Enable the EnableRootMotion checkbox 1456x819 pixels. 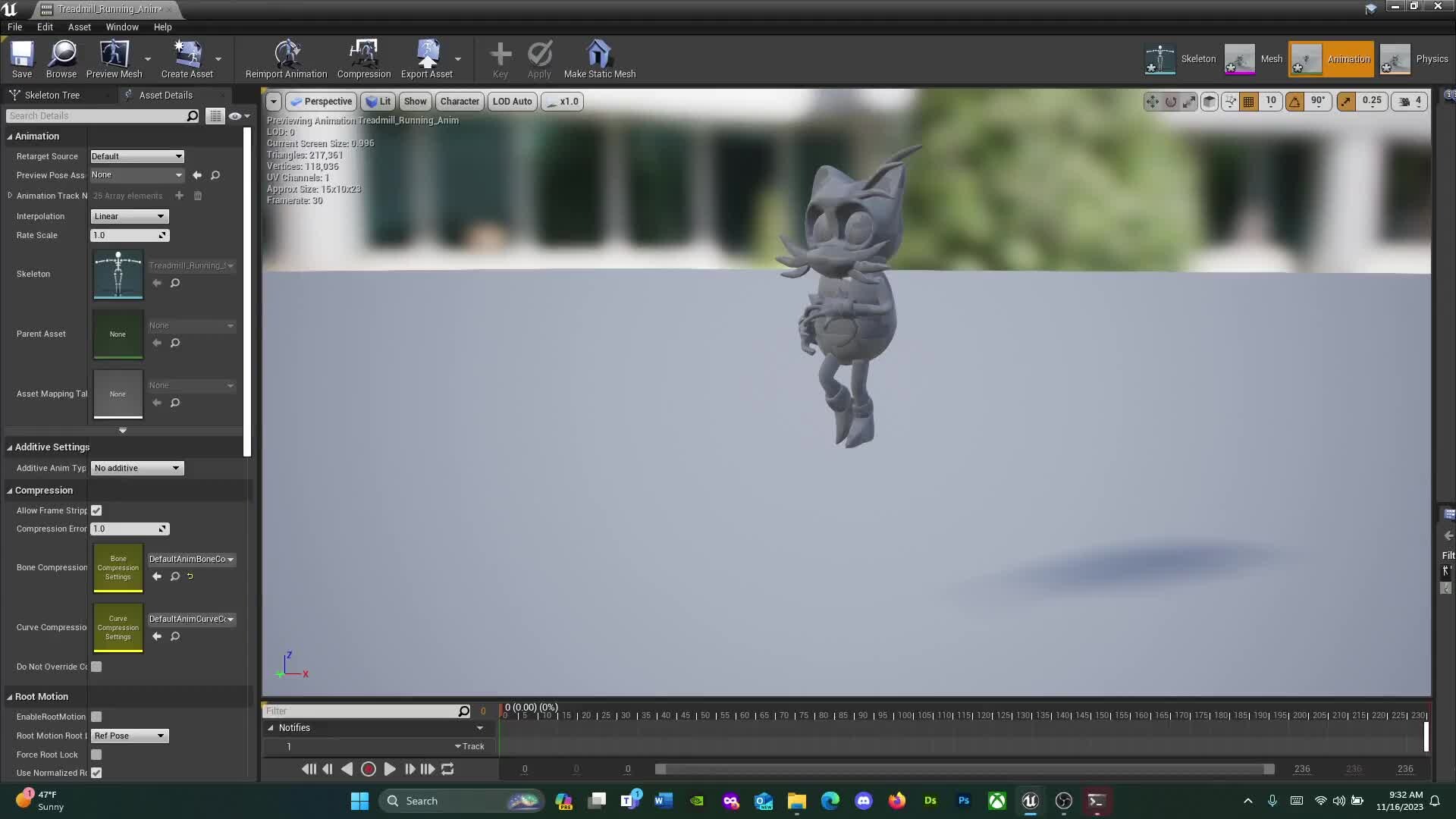click(96, 717)
